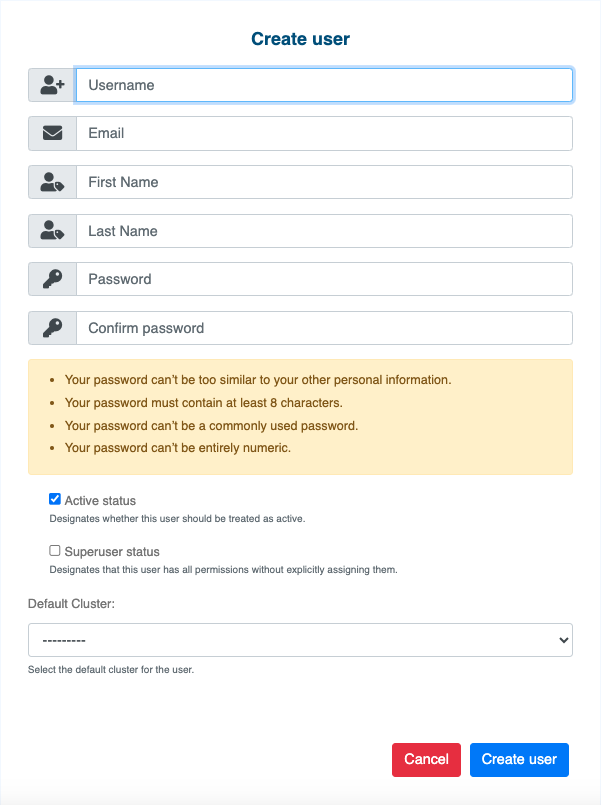The height and width of the screenshot is (805, 601).
Task: Click the Active status label text
Action: pyautogui.click(x=100, y=501)
